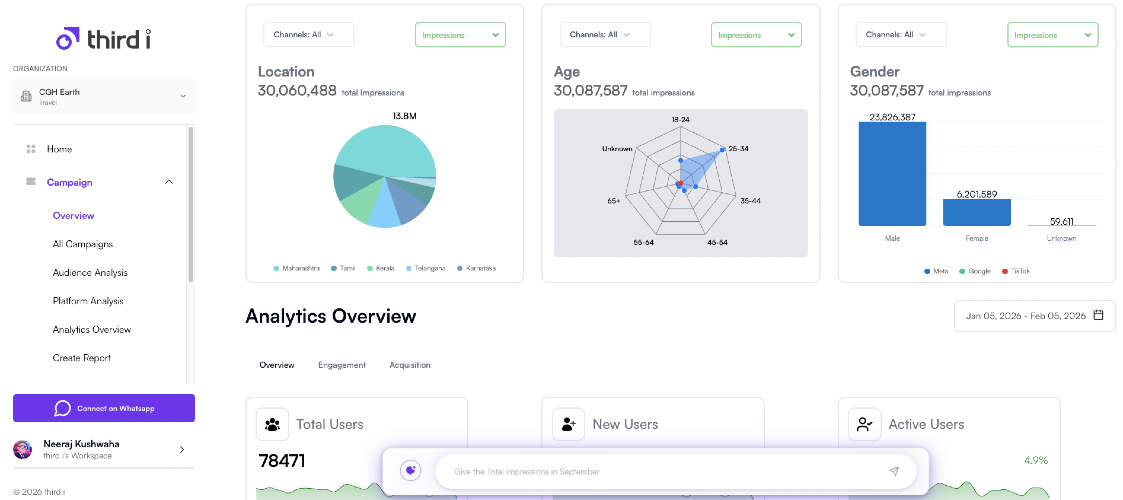Viewport: 1123px width, 500px height.
Task: Click the 30,060,488 Location total
Action: tap(297, 90)
